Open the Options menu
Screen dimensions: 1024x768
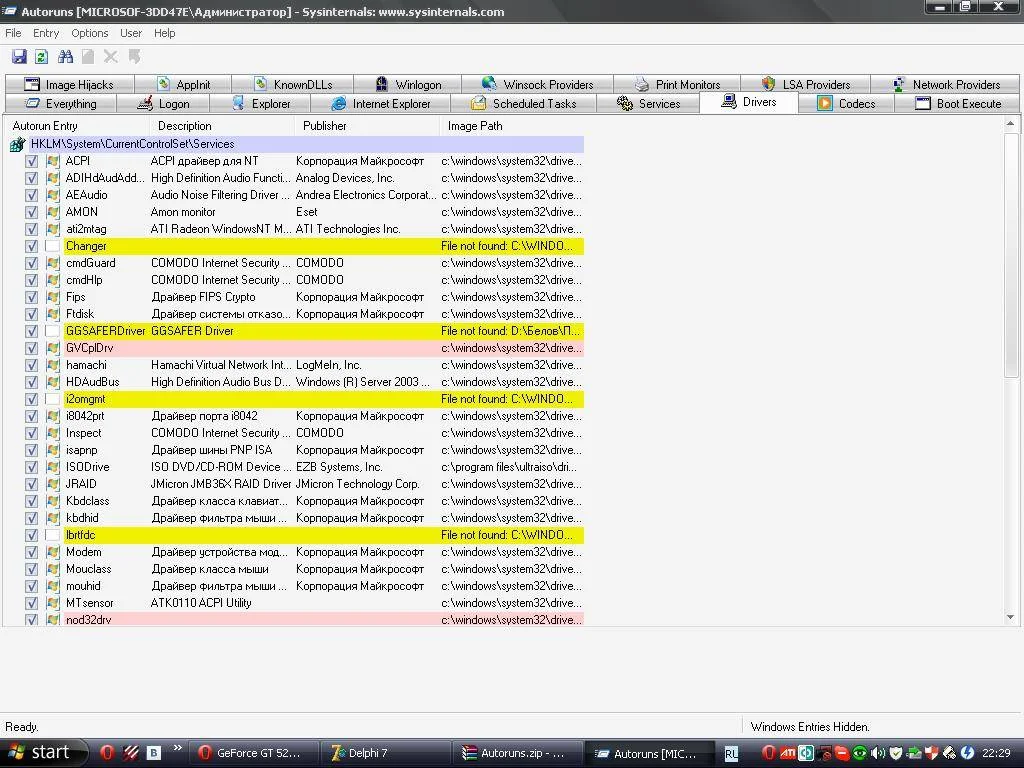[89, 33]
